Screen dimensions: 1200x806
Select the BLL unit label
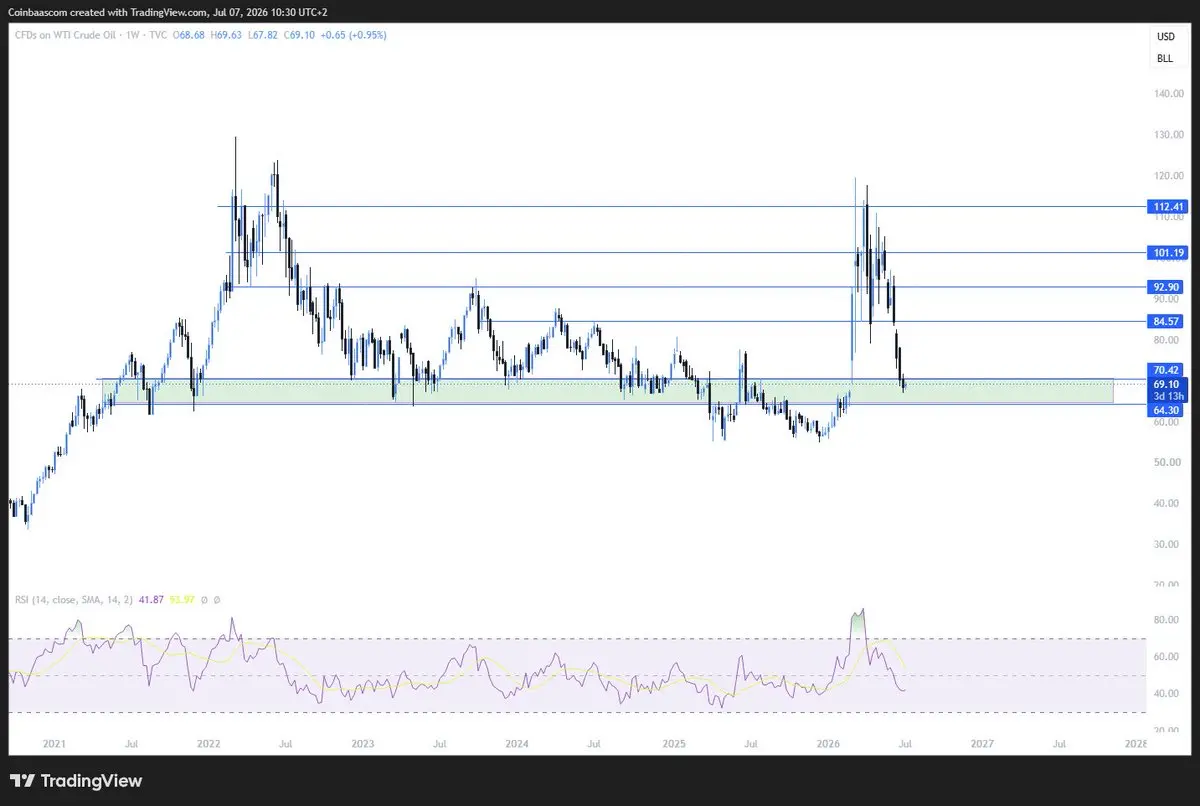click(1165, 59)
